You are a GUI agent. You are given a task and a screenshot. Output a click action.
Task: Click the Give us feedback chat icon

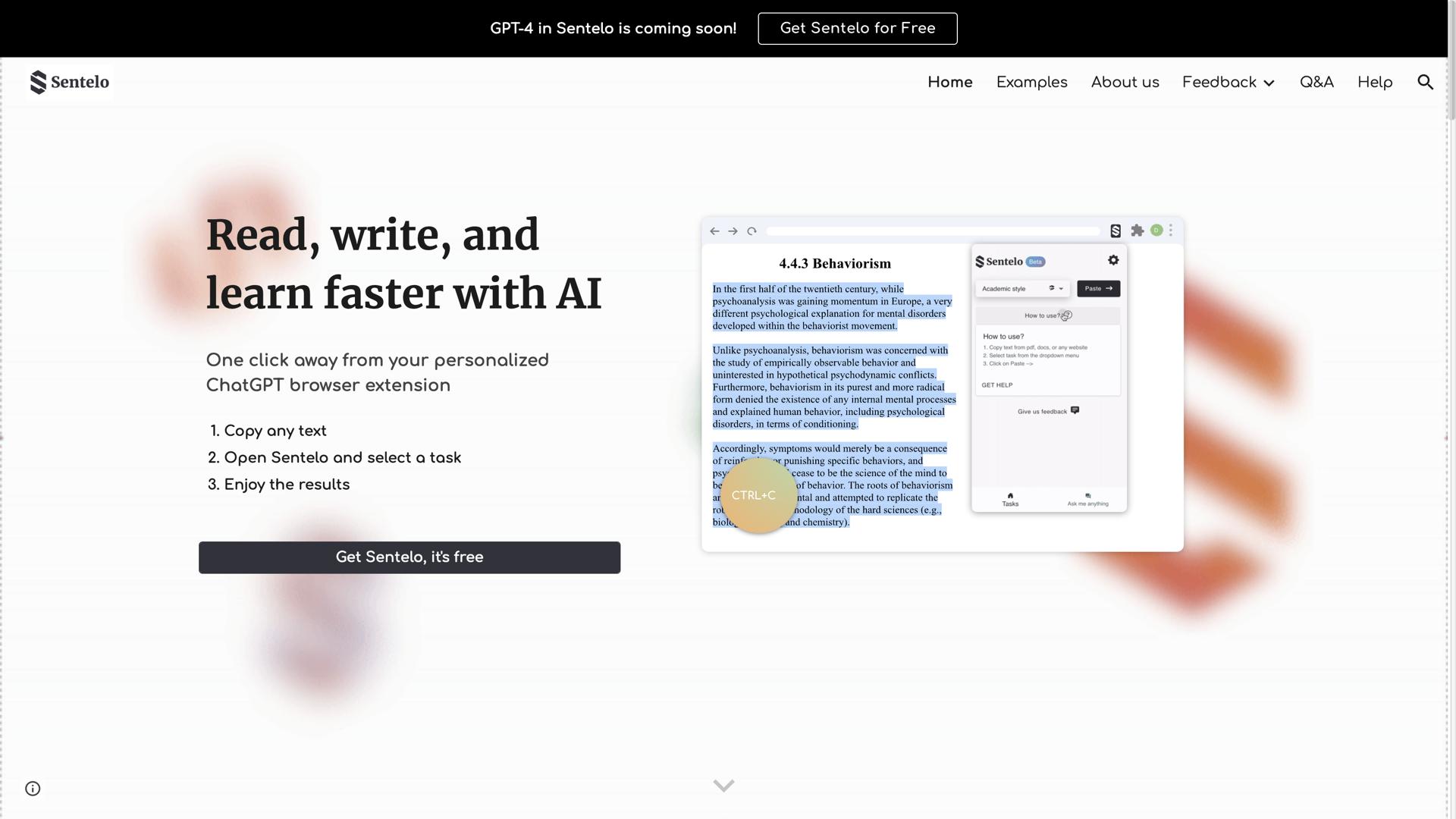tap(1075, 410)
